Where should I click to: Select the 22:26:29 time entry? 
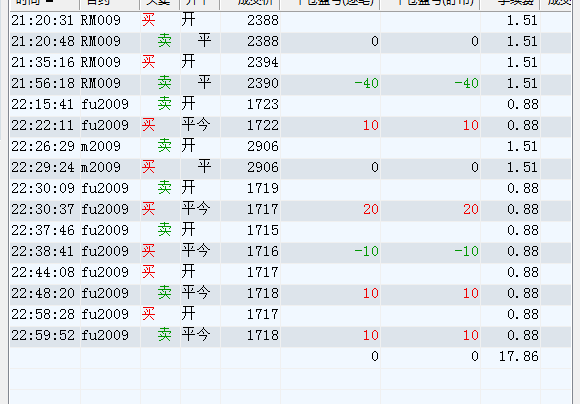point(43,147)
